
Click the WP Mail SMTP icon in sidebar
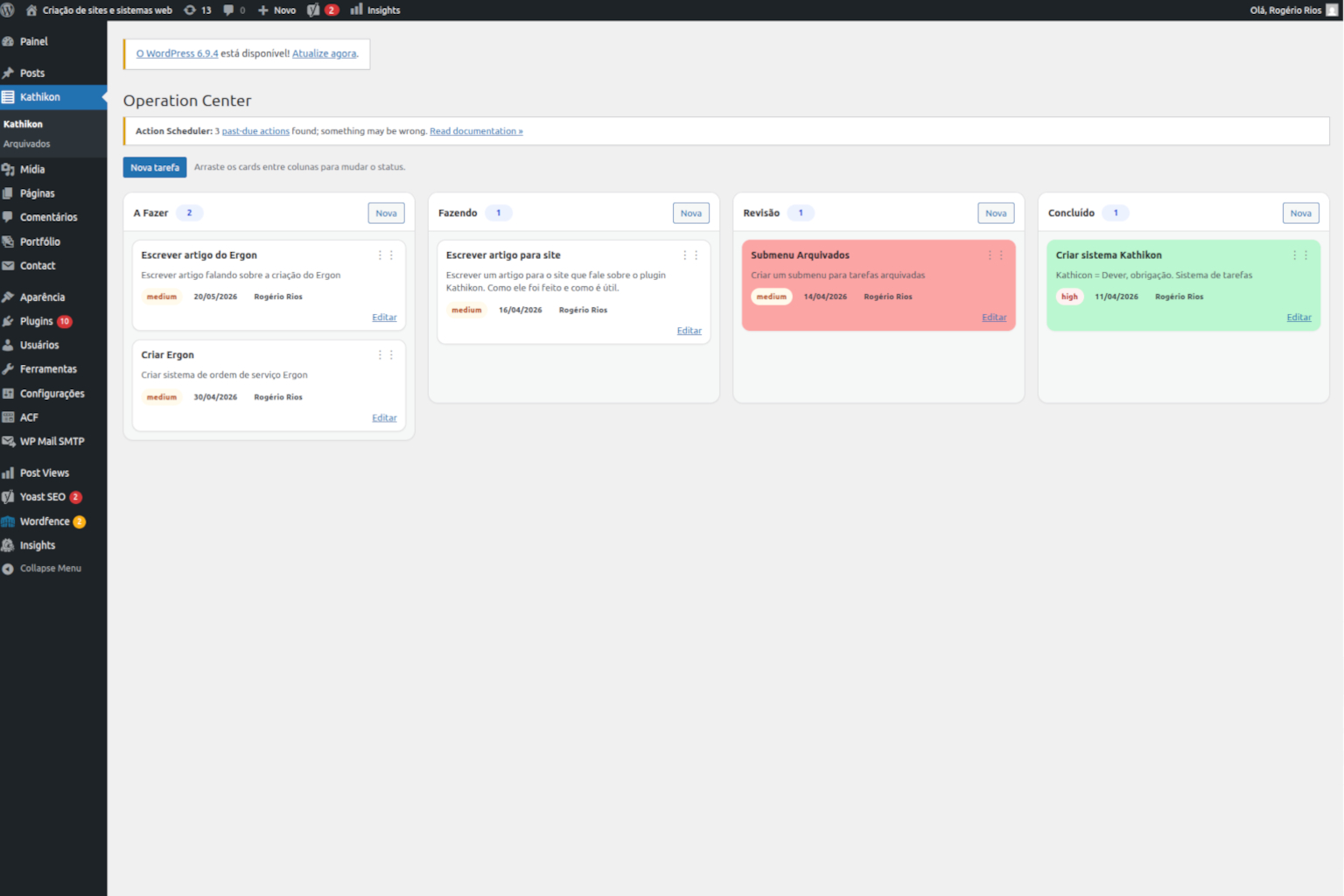point(8,441)
